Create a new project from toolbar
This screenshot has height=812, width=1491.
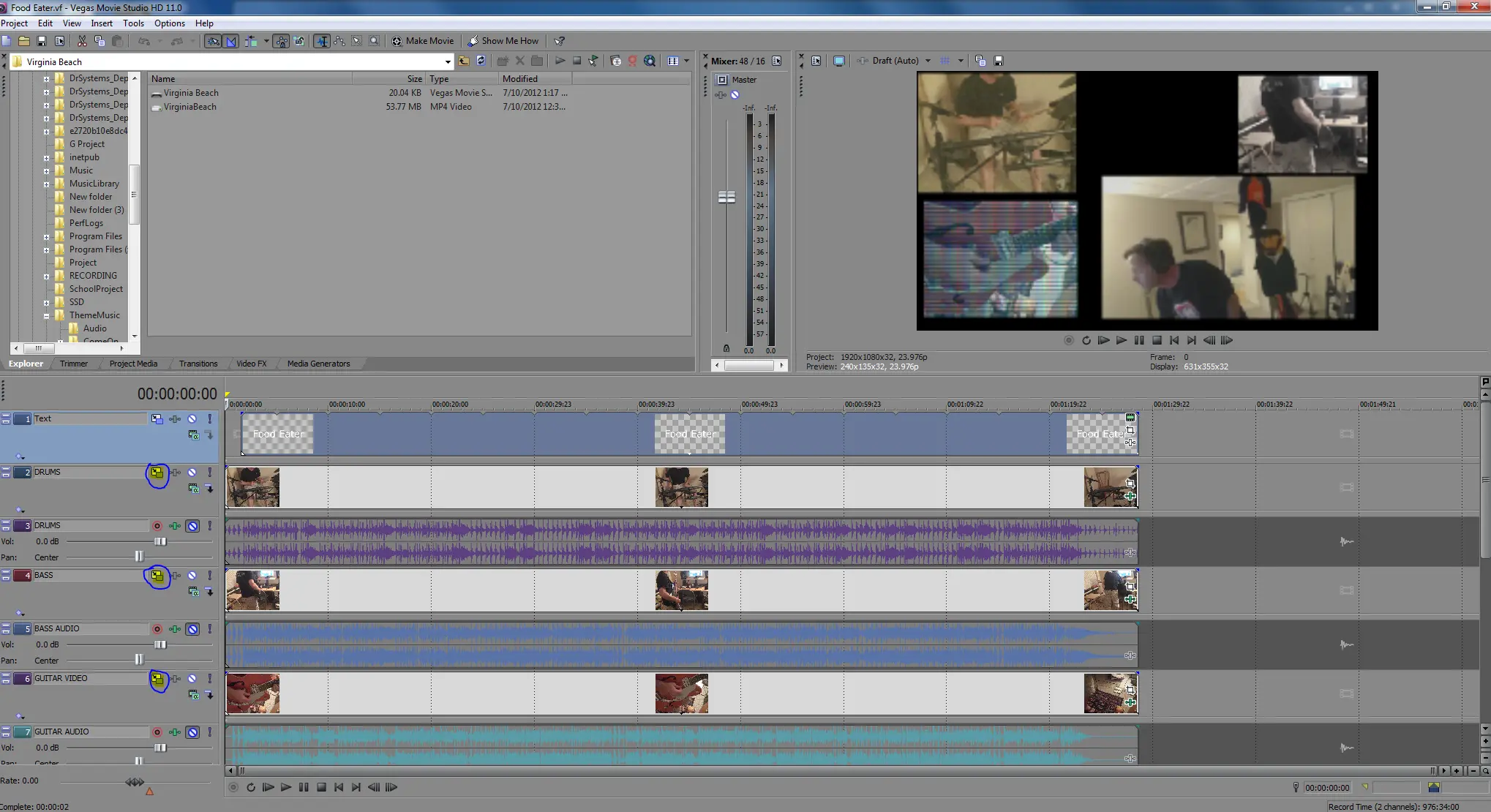pos(7,41)
